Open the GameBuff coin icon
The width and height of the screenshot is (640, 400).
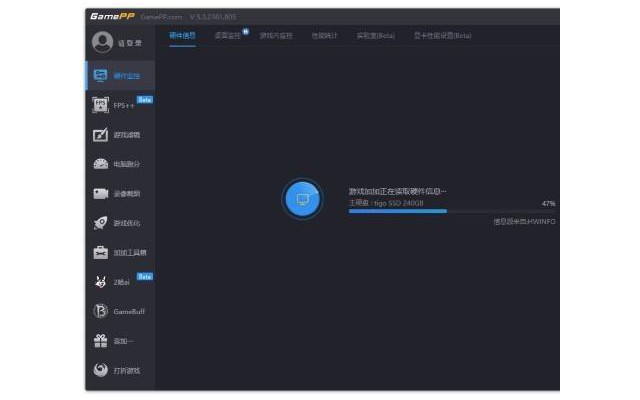point(100,311)
